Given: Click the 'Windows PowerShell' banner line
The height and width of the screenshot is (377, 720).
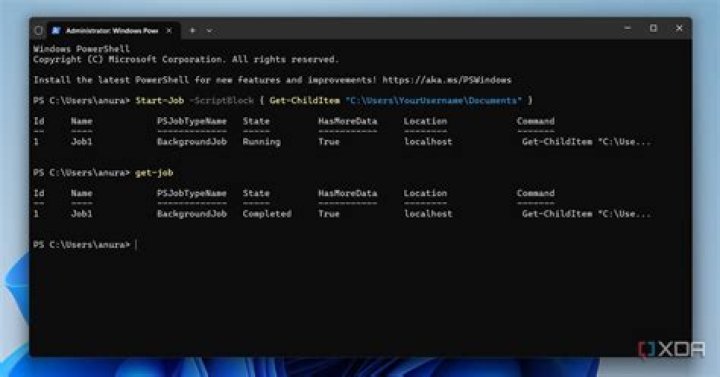Looking at the screenshot, I should point(82,49).
